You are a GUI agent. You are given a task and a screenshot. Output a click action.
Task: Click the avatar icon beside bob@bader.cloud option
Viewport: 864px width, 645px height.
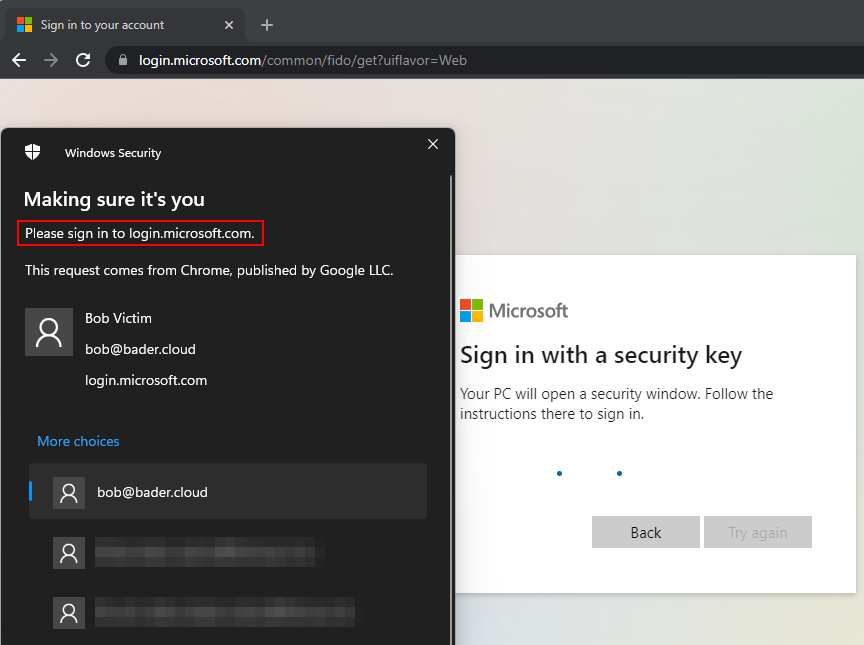point(69,492)
